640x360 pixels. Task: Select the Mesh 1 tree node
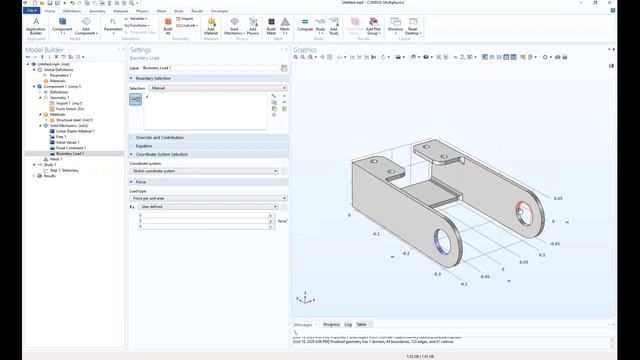pyautogui.click(x=56, y=159)
